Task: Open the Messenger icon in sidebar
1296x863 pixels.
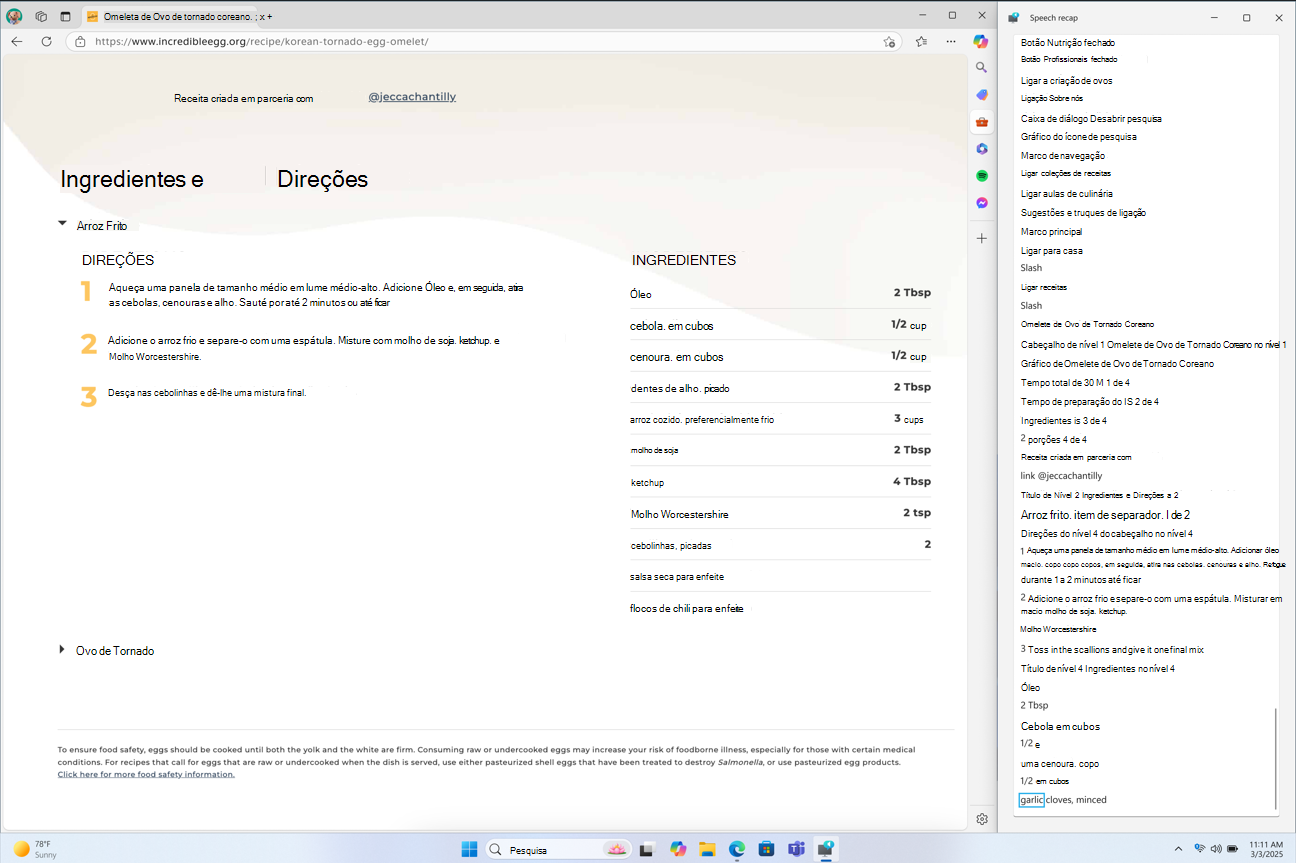Action: coord(982,203)
